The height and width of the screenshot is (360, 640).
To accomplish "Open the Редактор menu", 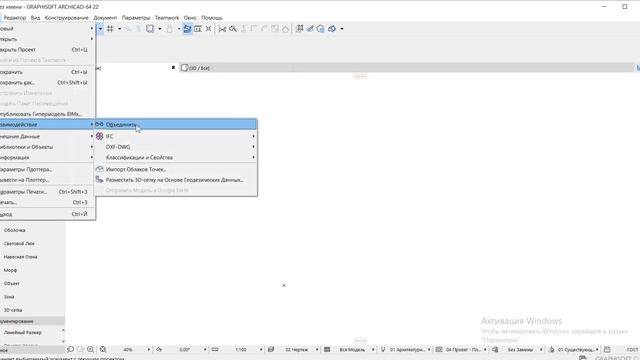I will pyautogui.click(x=15, y=18).
